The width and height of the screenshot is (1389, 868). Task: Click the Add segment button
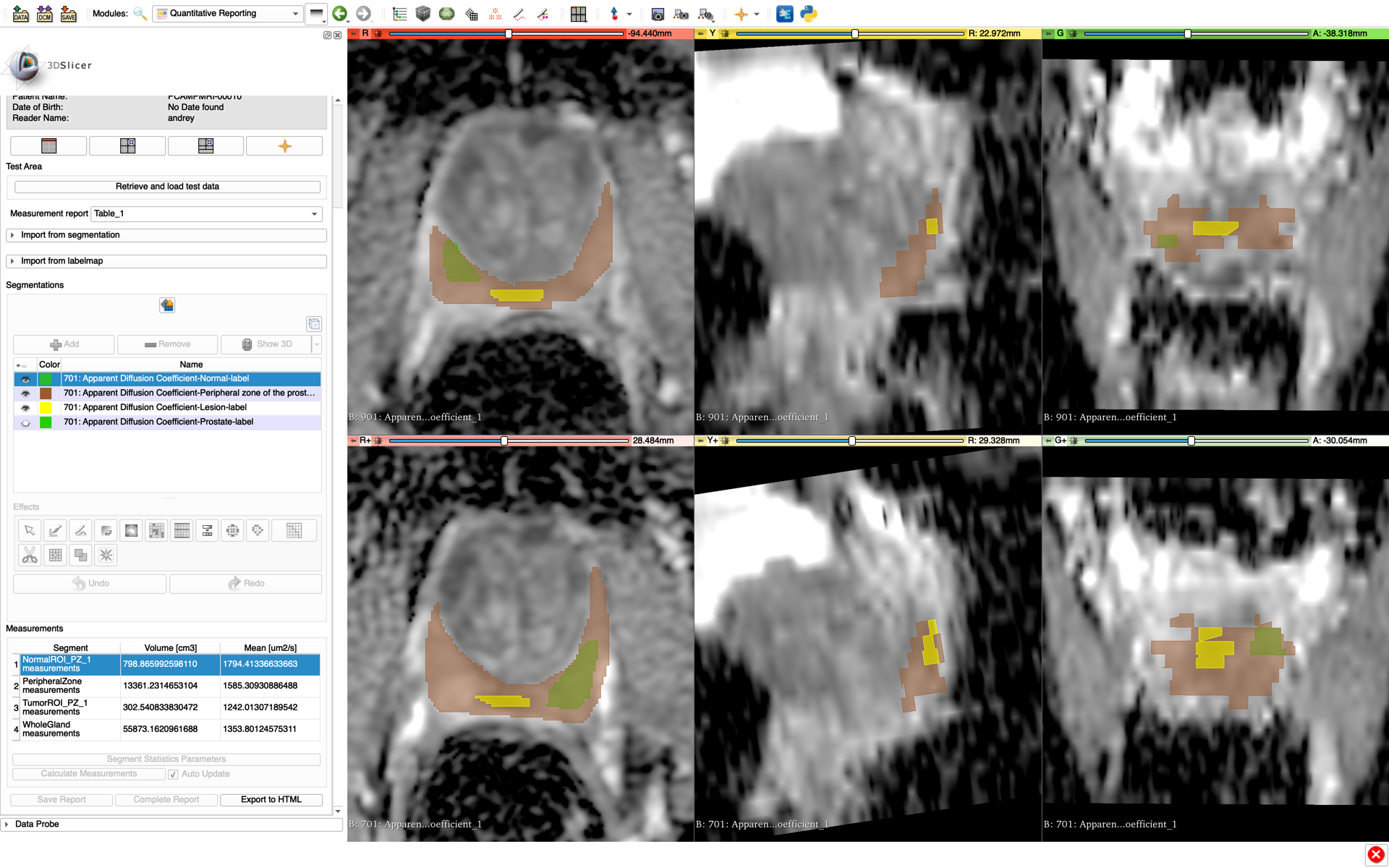pos(64,345)
